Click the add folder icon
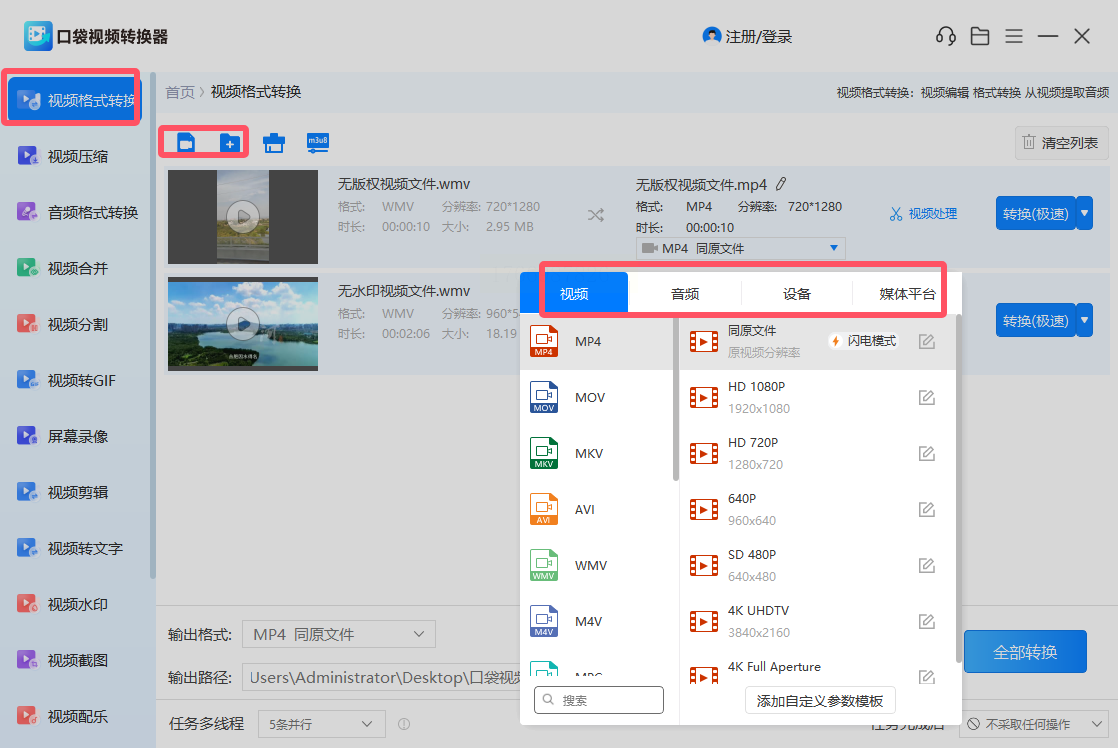 [230, 143]
